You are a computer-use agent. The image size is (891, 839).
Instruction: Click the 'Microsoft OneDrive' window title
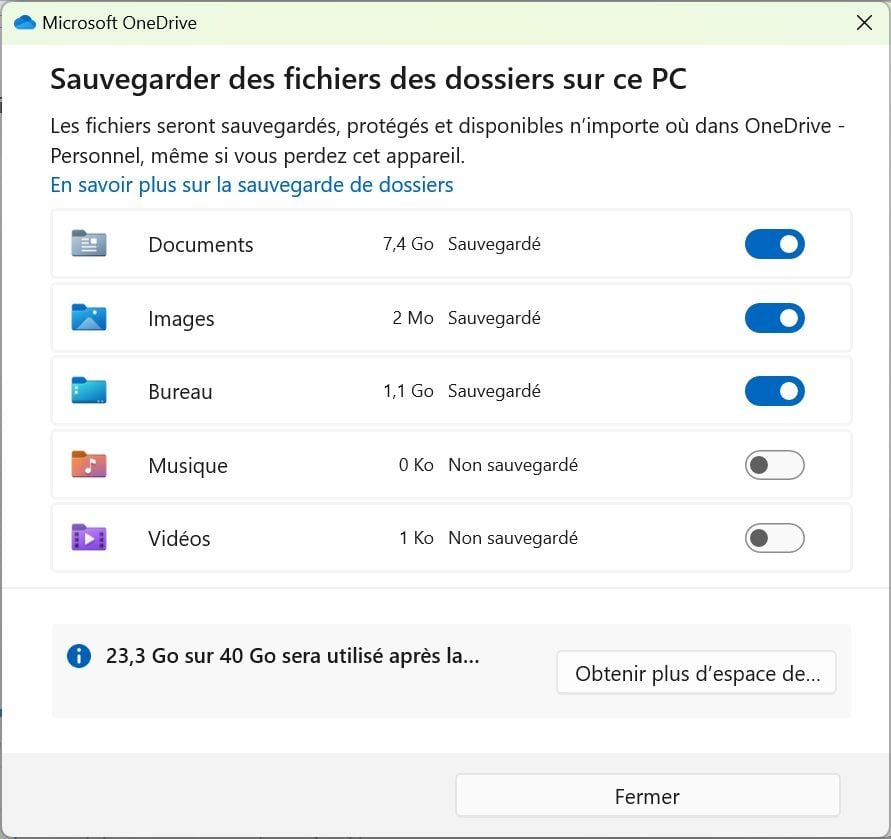tap(119, 23)
